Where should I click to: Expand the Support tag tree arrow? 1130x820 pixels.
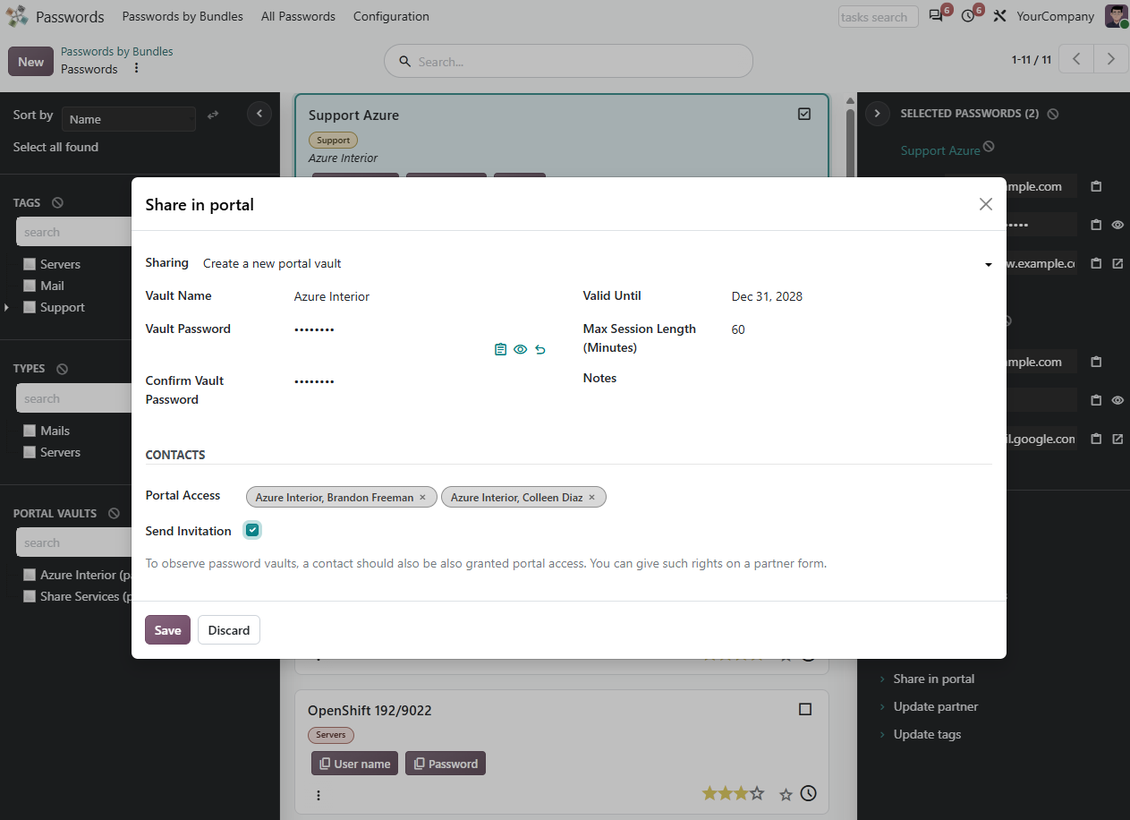tap(6, 308)
